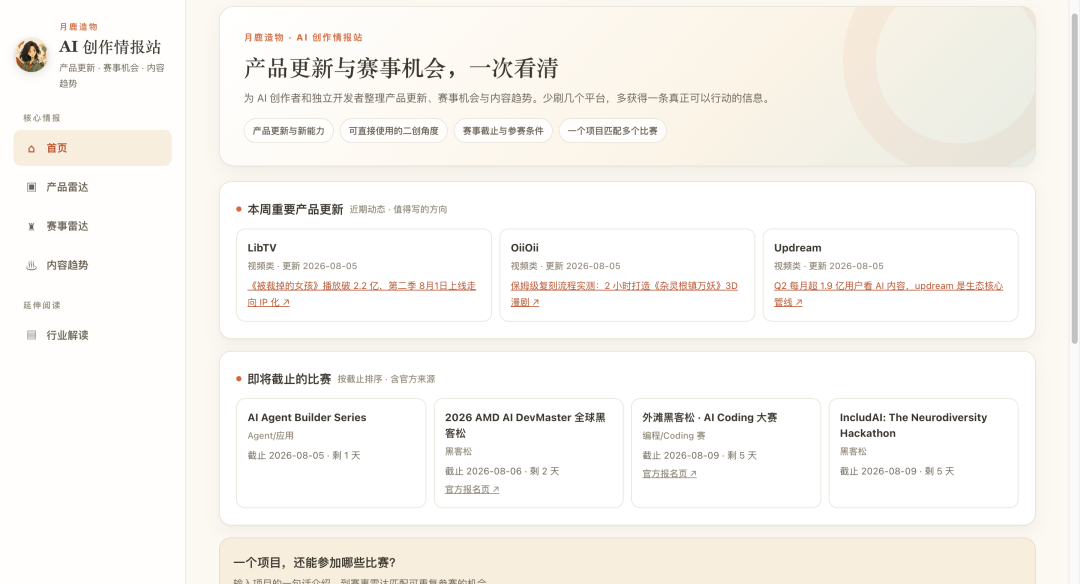The height and width of the screenshot is (584, 1080).
Task: Click the avatar logo in sidebar
Action: (32, 55)
